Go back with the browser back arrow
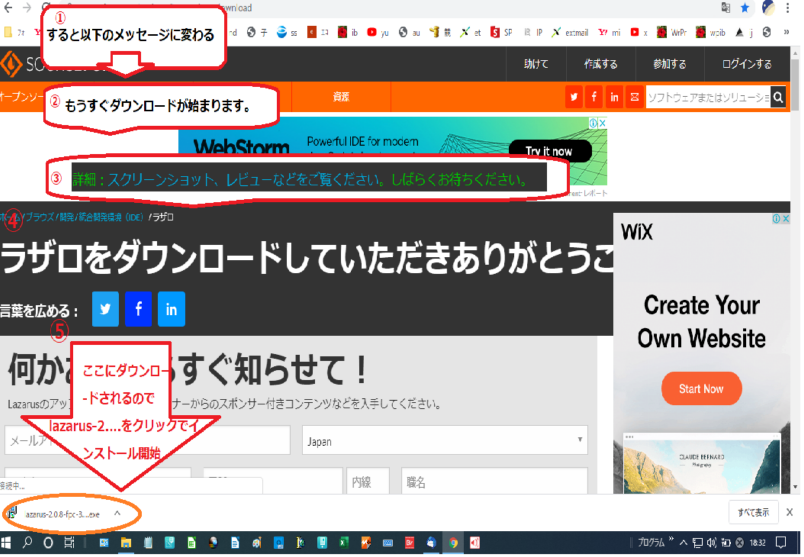Screen dimensions: 804x557 [x=8, y=8]
